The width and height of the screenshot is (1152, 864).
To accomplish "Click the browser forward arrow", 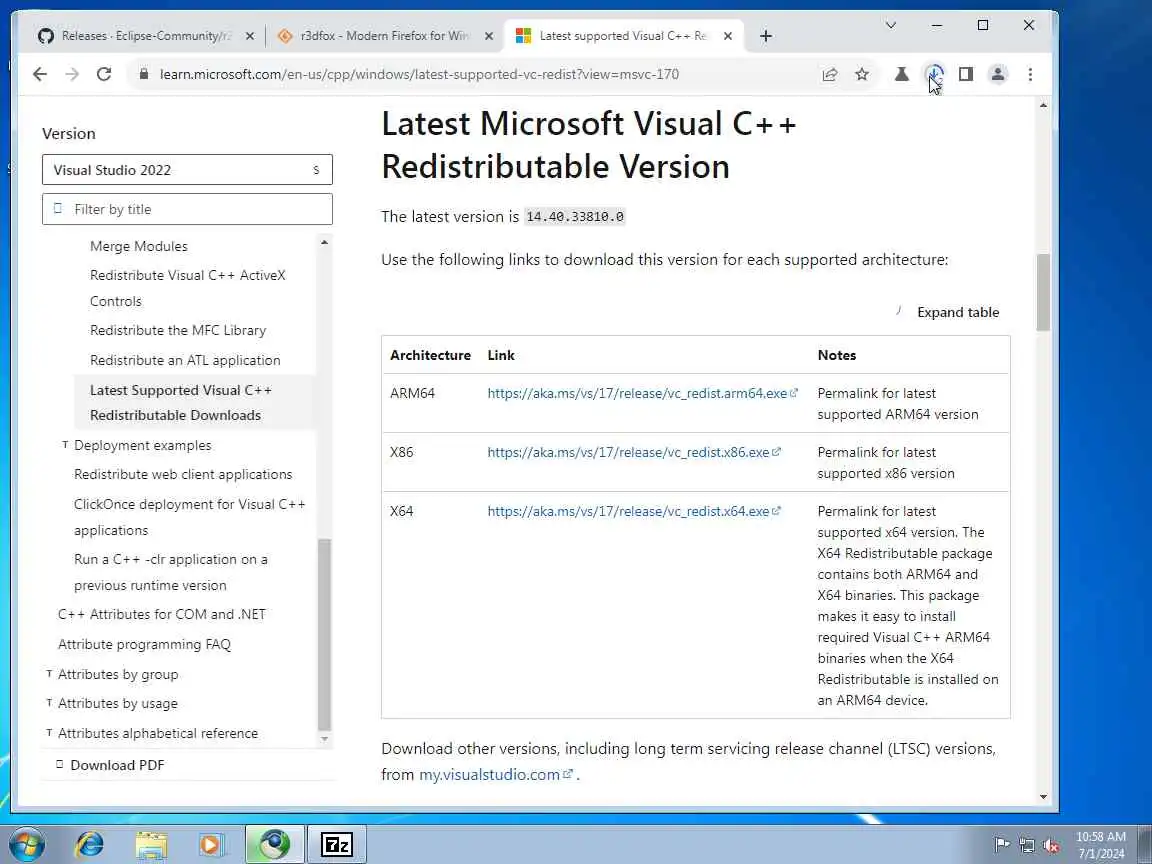I will coord(72,74).
